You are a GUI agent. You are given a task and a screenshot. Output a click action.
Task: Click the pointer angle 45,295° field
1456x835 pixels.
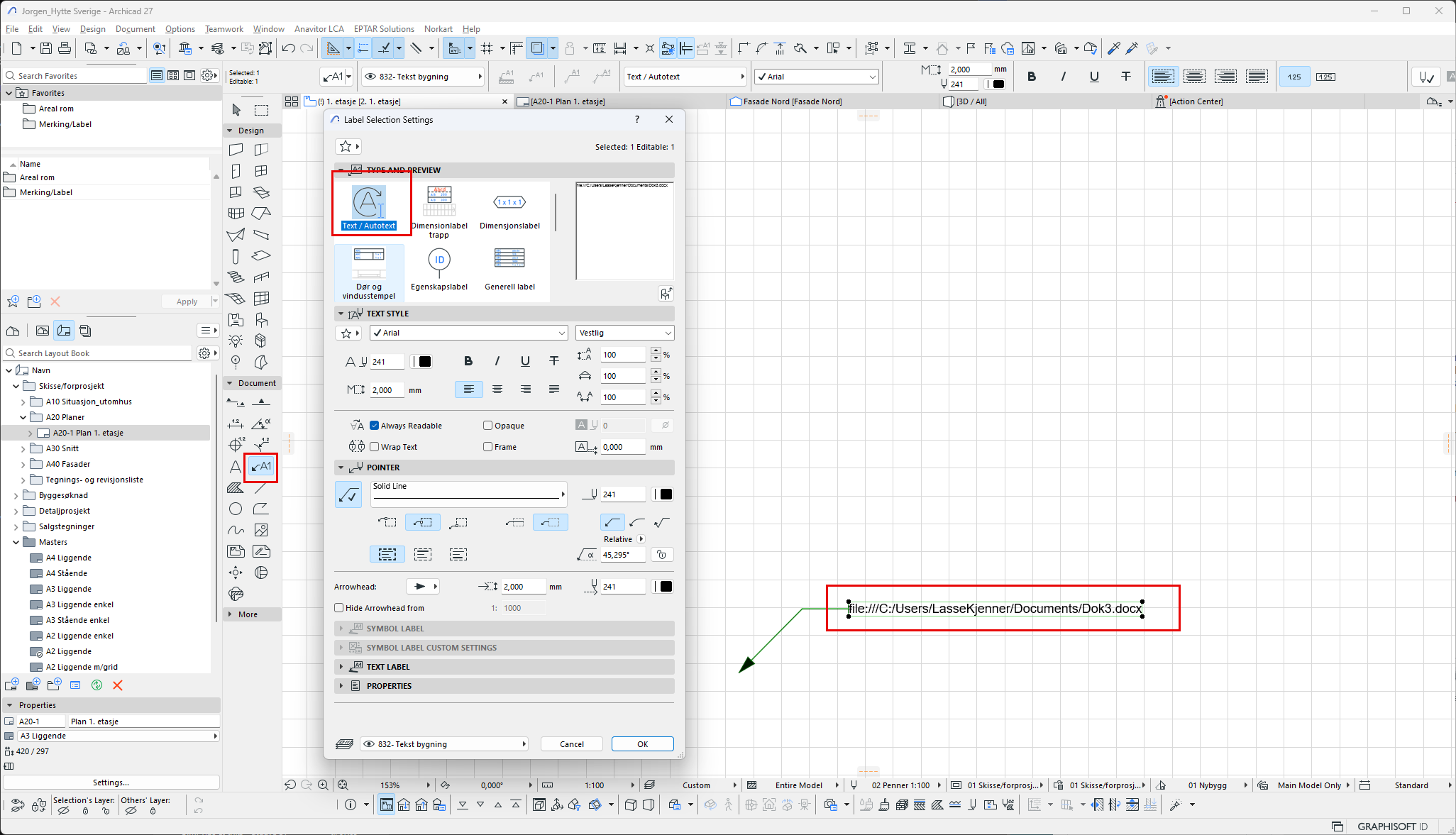622,555
